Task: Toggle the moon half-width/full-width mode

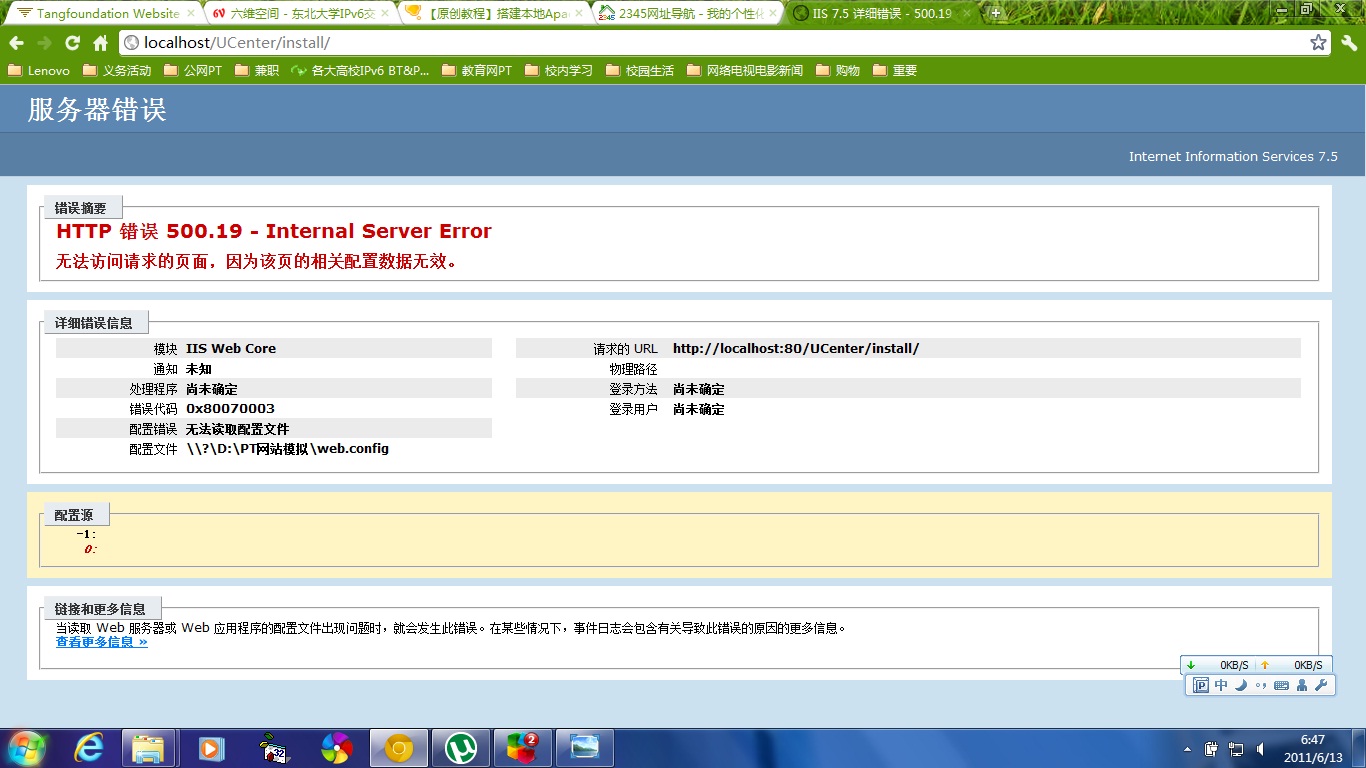Action: point(1241,685)
